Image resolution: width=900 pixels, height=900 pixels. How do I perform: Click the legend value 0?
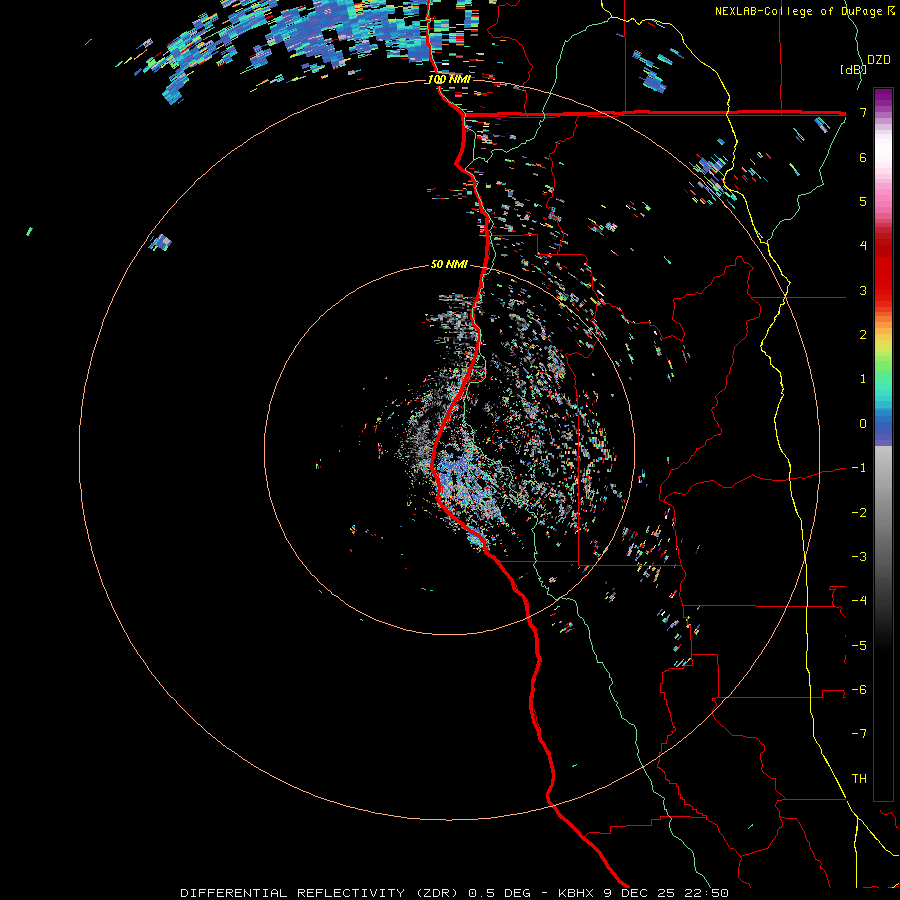click(x=863, y=424)
